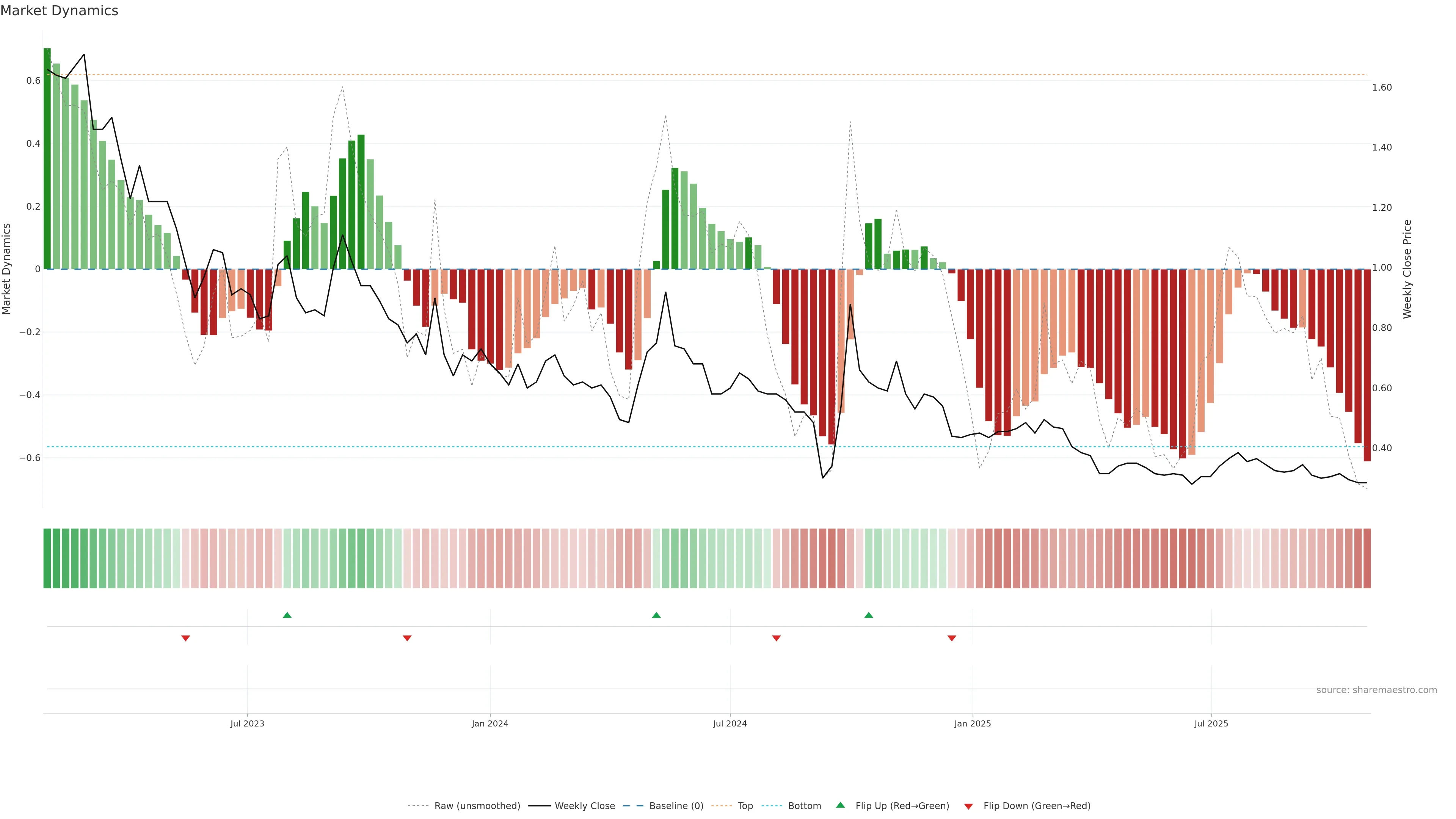Click the first green flip-up triangle marker

(287, 615)
